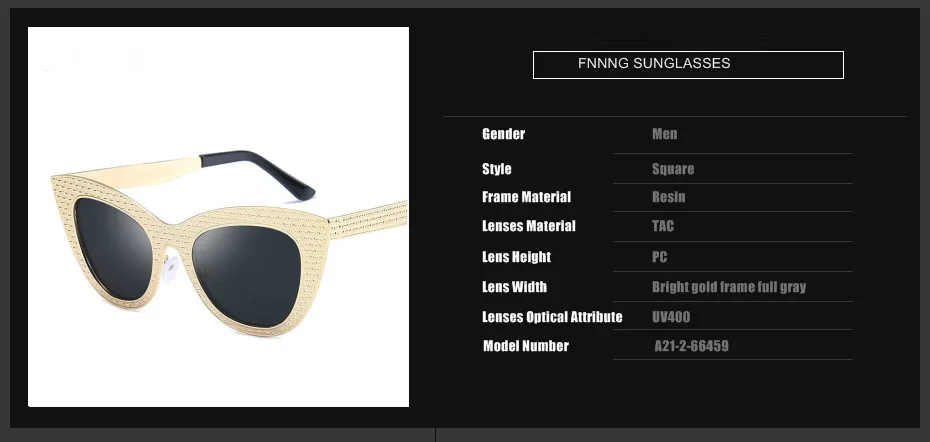Click model number A21-2-66459
Screen dimensions: 930x442
692,346
